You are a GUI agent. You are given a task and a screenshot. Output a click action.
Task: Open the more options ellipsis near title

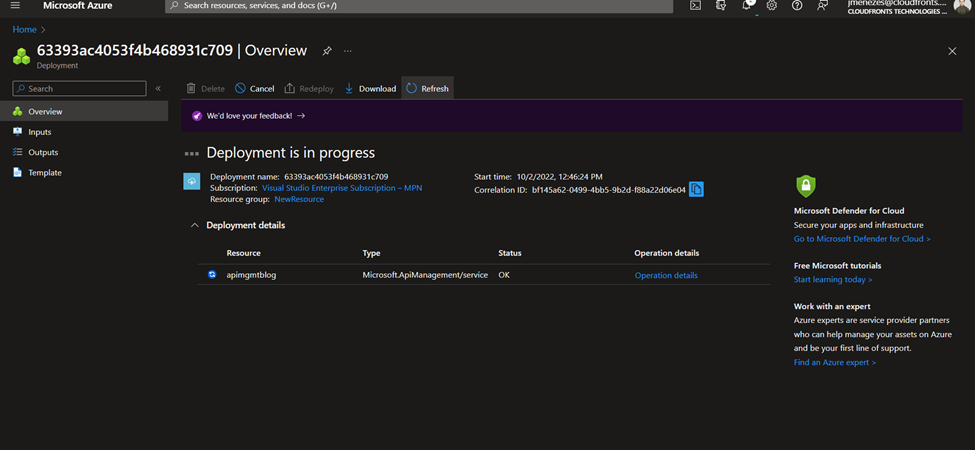[x=348, y=51]
